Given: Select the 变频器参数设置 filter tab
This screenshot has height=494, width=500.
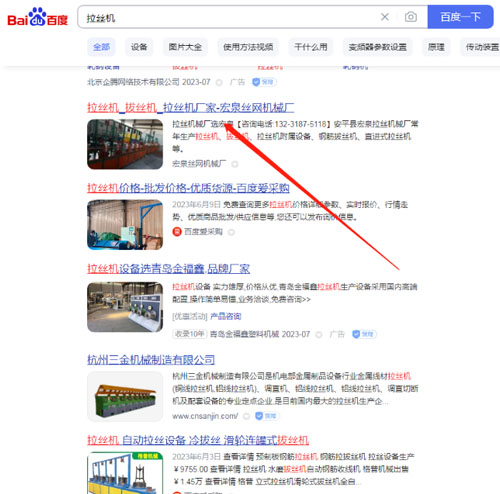Looking at the screenshot, I should click(x=377, y=47).
